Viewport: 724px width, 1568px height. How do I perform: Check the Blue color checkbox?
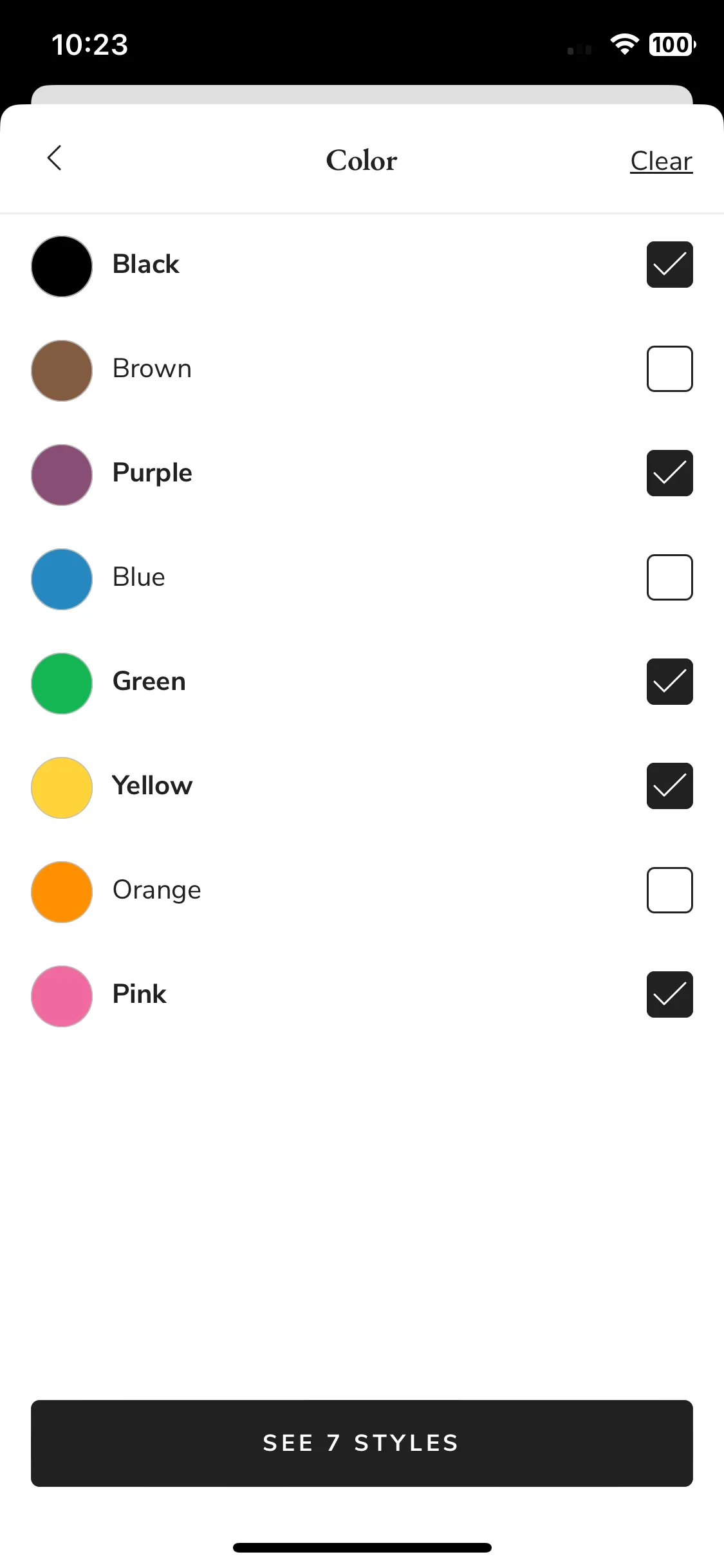click(669, 577)
